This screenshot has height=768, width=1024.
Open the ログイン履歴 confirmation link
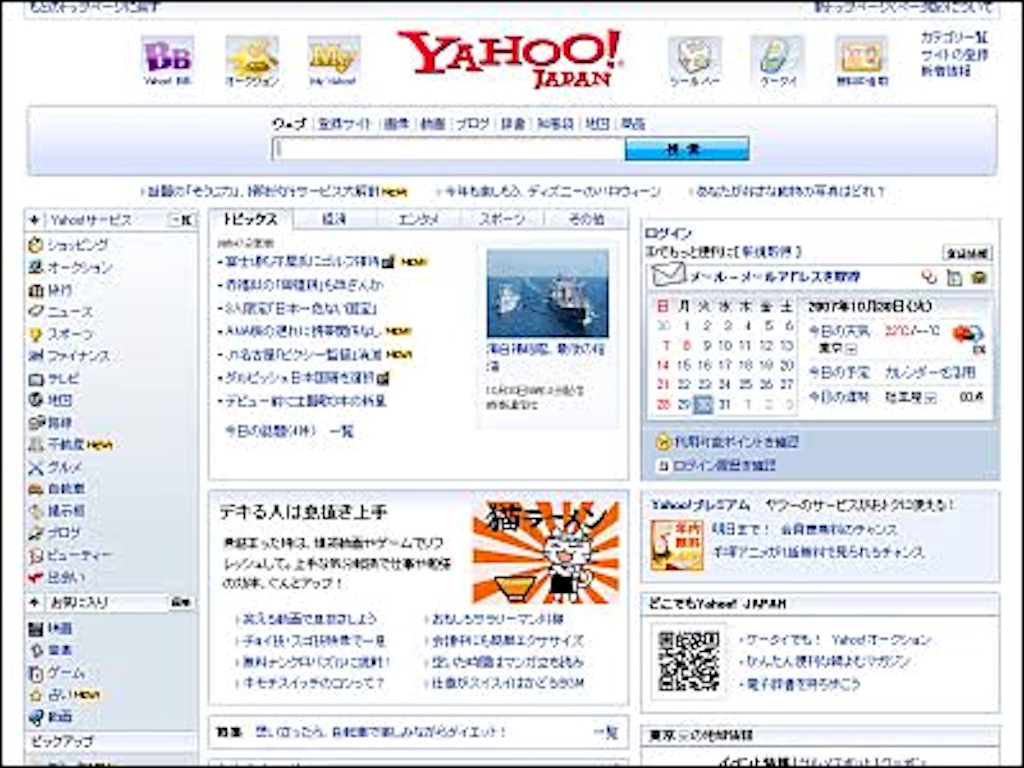tap(724, 465)
